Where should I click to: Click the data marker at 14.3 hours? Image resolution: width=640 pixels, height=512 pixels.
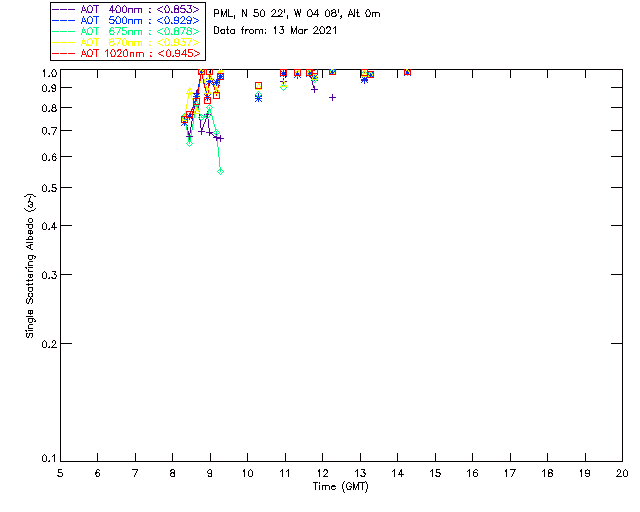point(407,72)
